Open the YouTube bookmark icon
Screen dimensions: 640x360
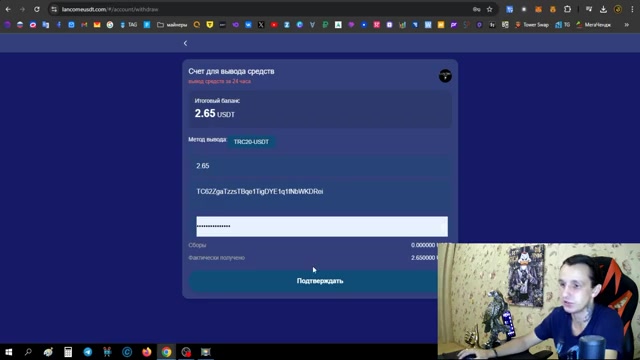(274, 25)
